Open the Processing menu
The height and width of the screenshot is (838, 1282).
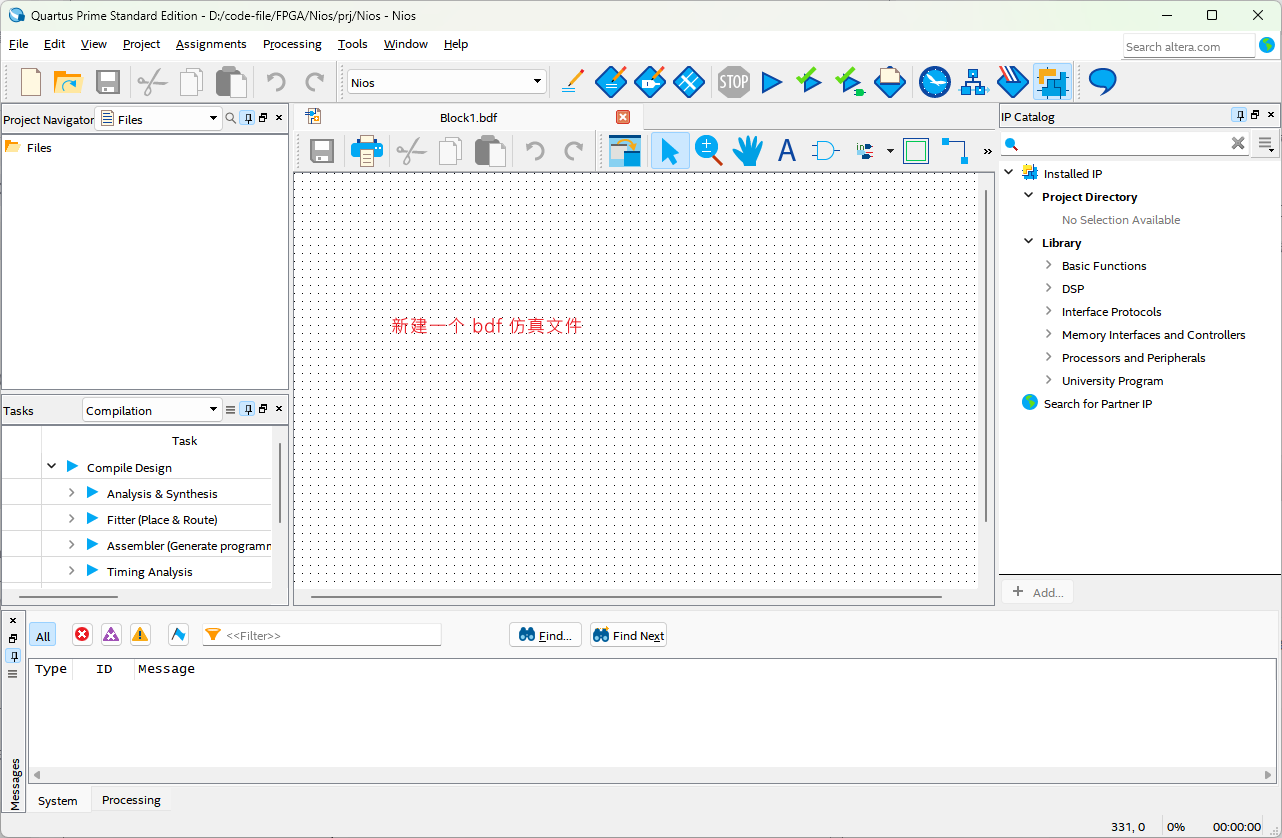point(291,44)
